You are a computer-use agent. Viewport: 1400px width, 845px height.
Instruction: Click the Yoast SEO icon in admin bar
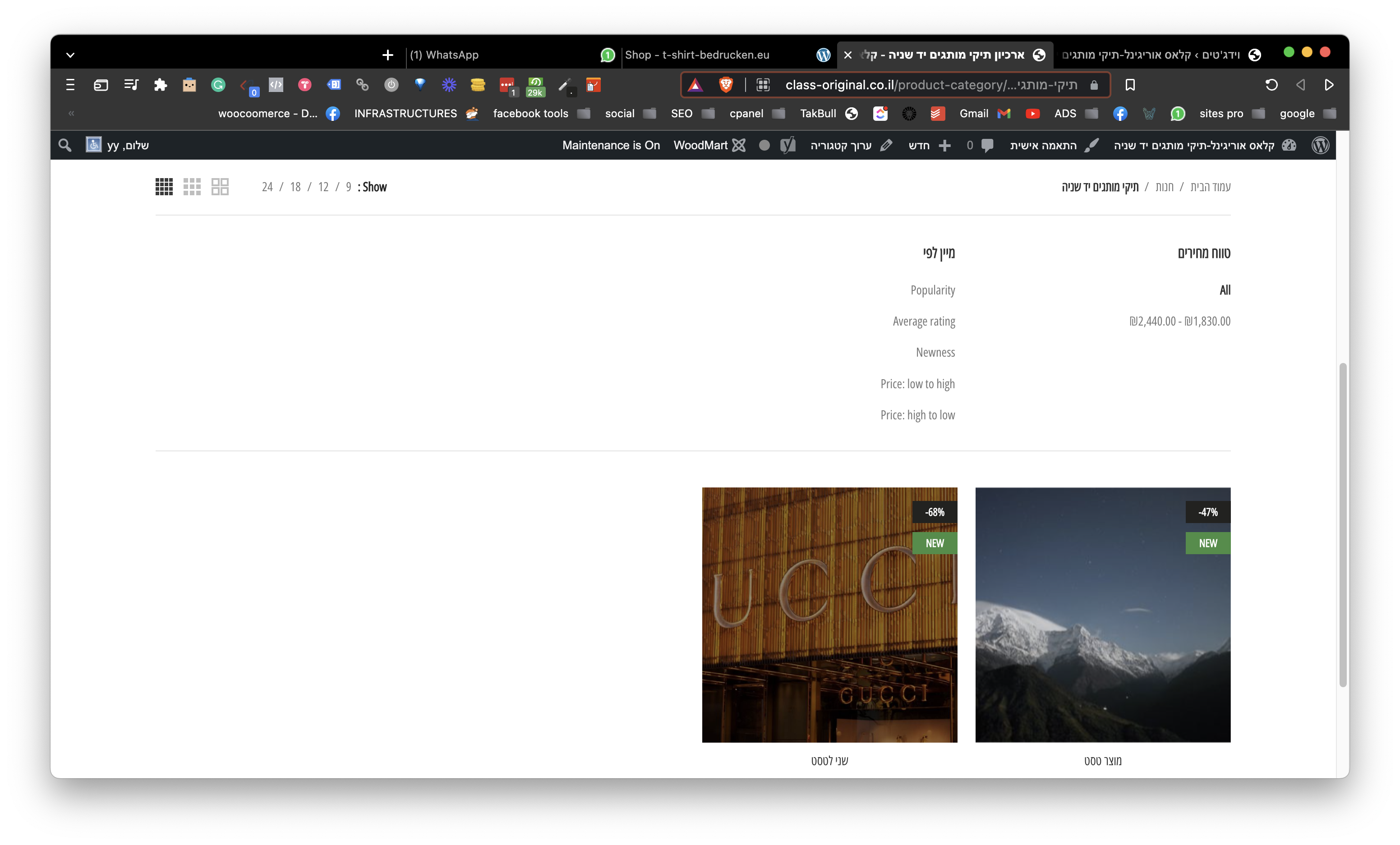pyautogui.click(x=788, y=145)
